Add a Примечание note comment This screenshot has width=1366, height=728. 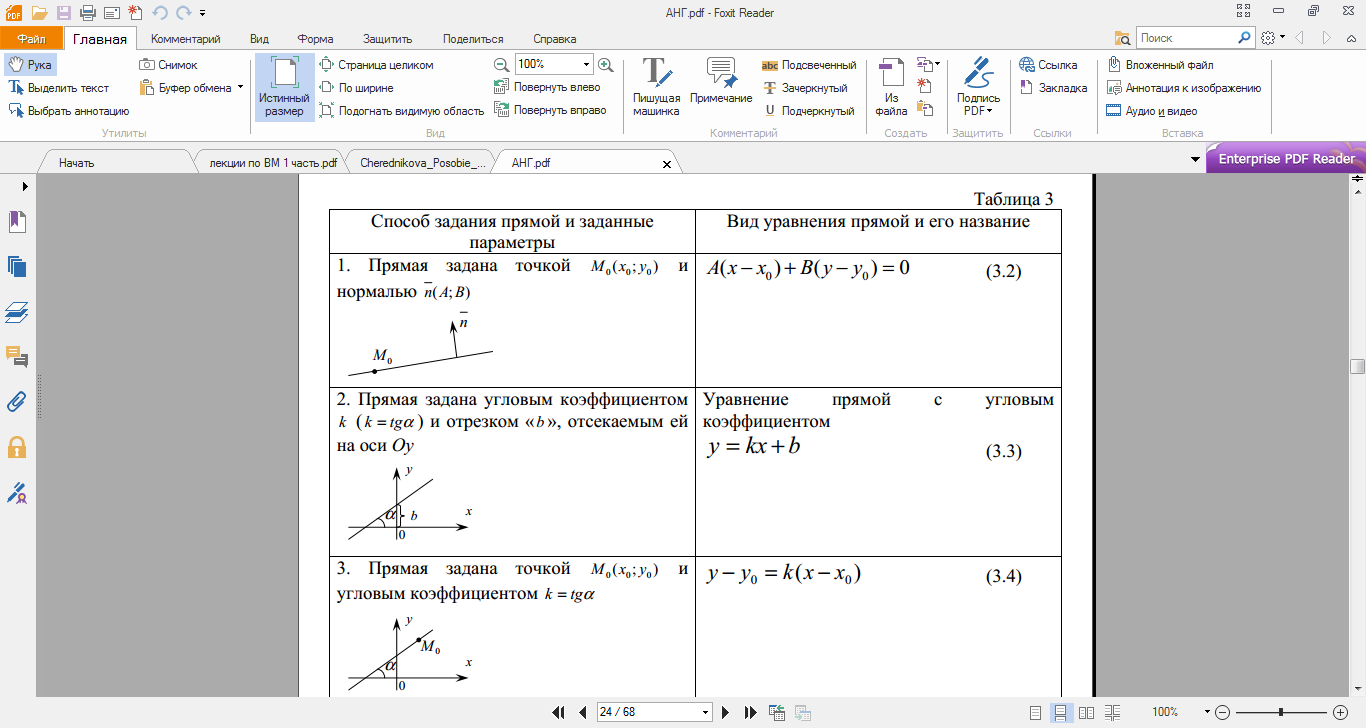click(721, 82)
